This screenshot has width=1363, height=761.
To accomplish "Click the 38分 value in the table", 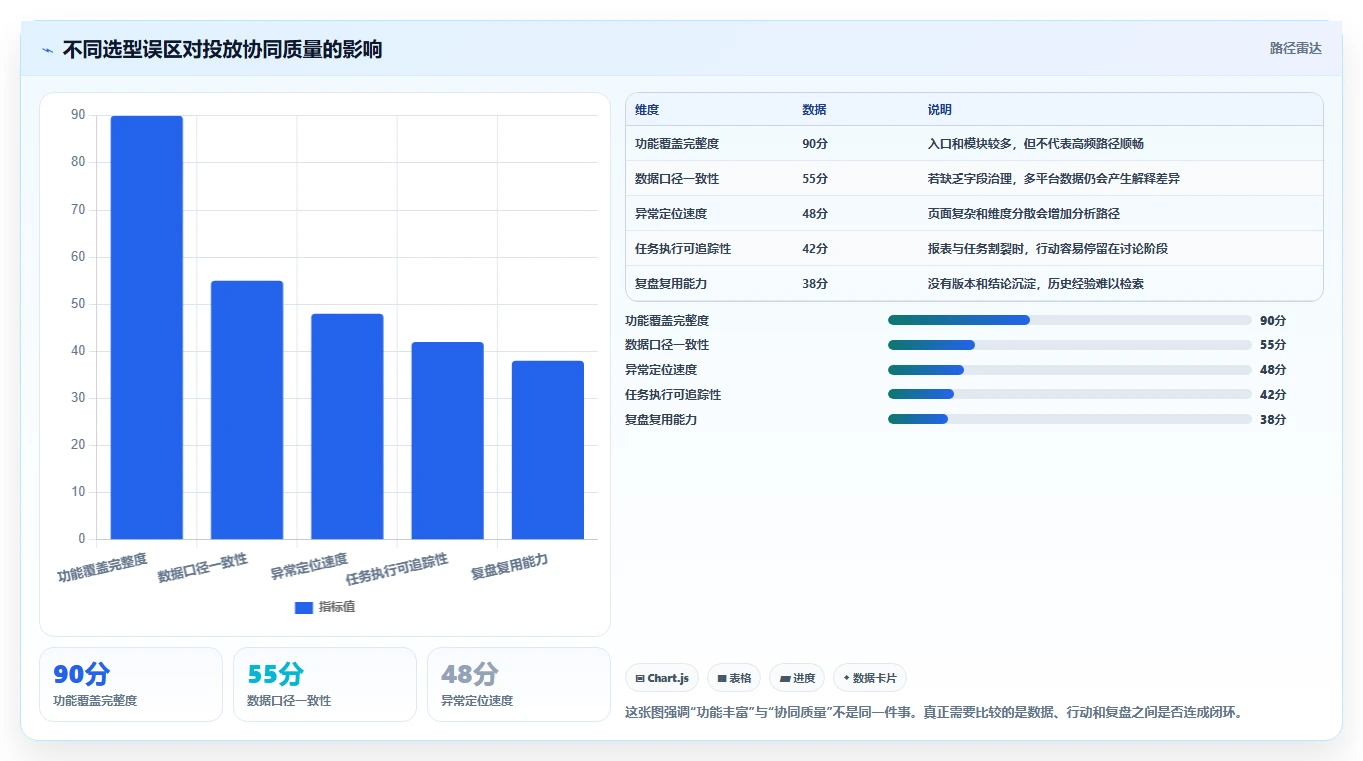I will tap(815, 284).
